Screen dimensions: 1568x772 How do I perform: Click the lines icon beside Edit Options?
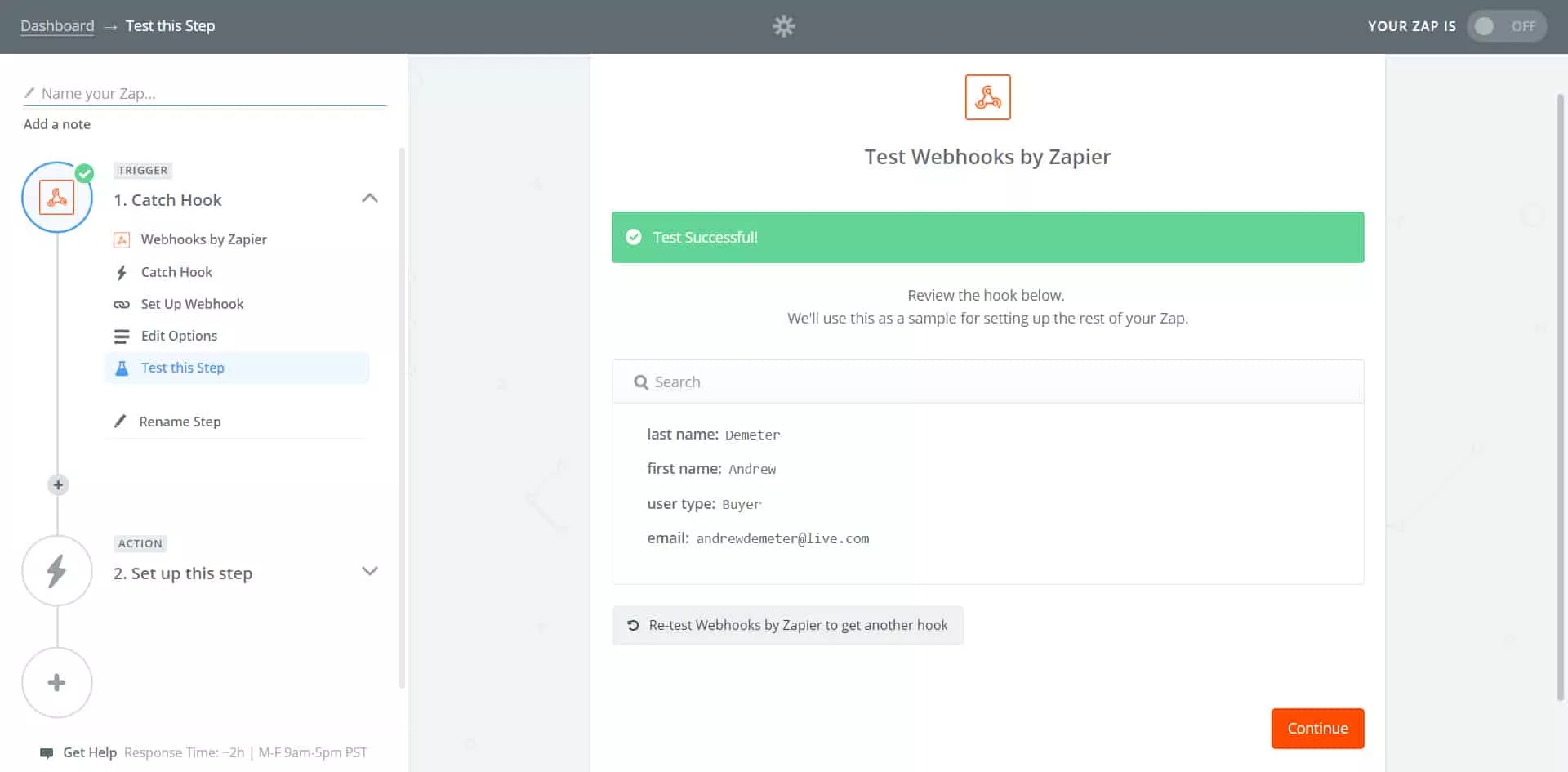click(122, 336)
